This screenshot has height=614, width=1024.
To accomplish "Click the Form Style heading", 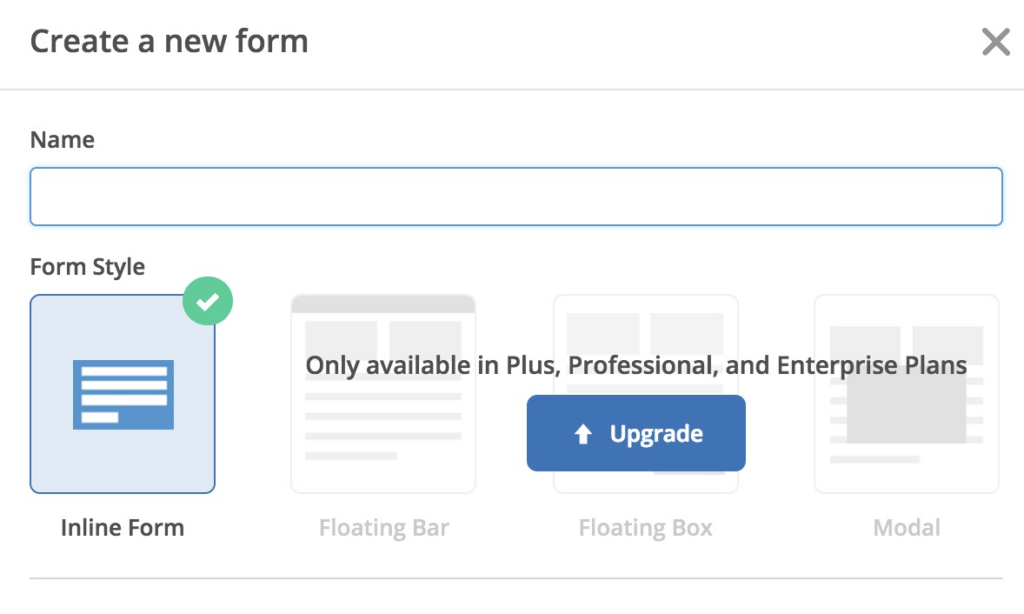I will (88, 267).
